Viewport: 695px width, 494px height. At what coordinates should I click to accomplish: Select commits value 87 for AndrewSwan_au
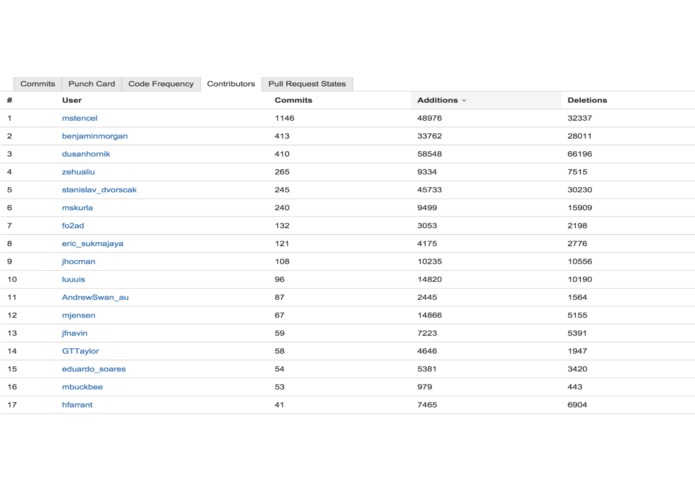tap(279, 297)
